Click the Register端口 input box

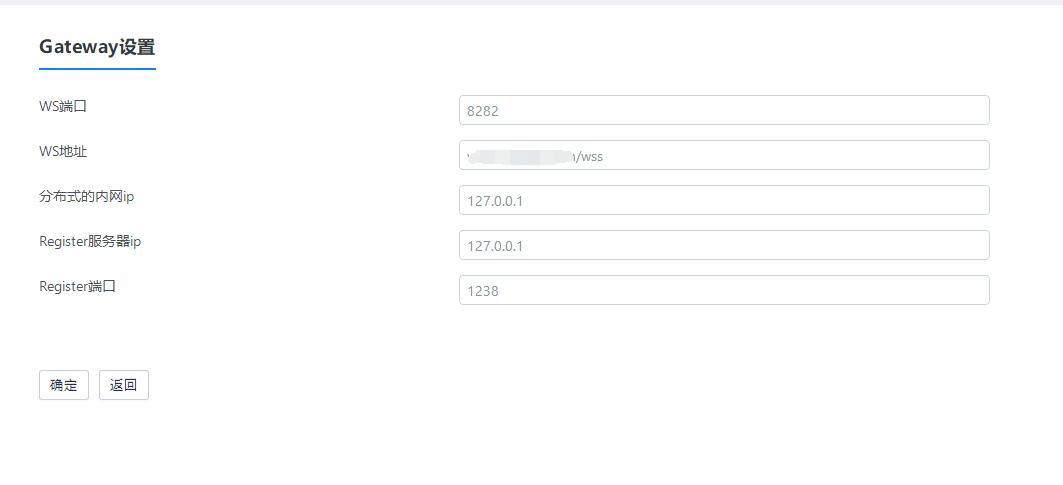click(724, 290)
